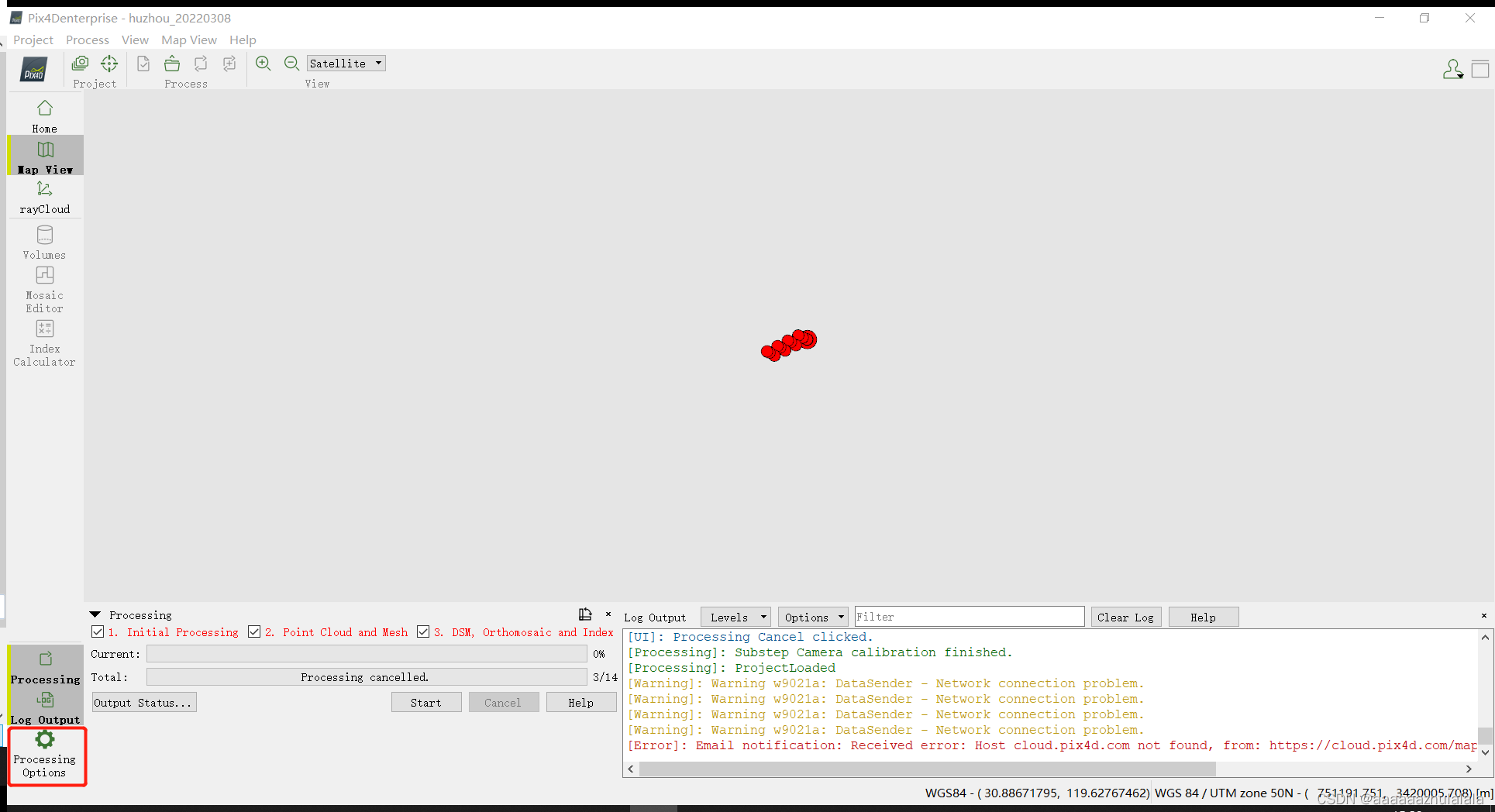Screen dimensions: 1495x812
Task: Click the Current progress bar
Action: pos(367,654)
